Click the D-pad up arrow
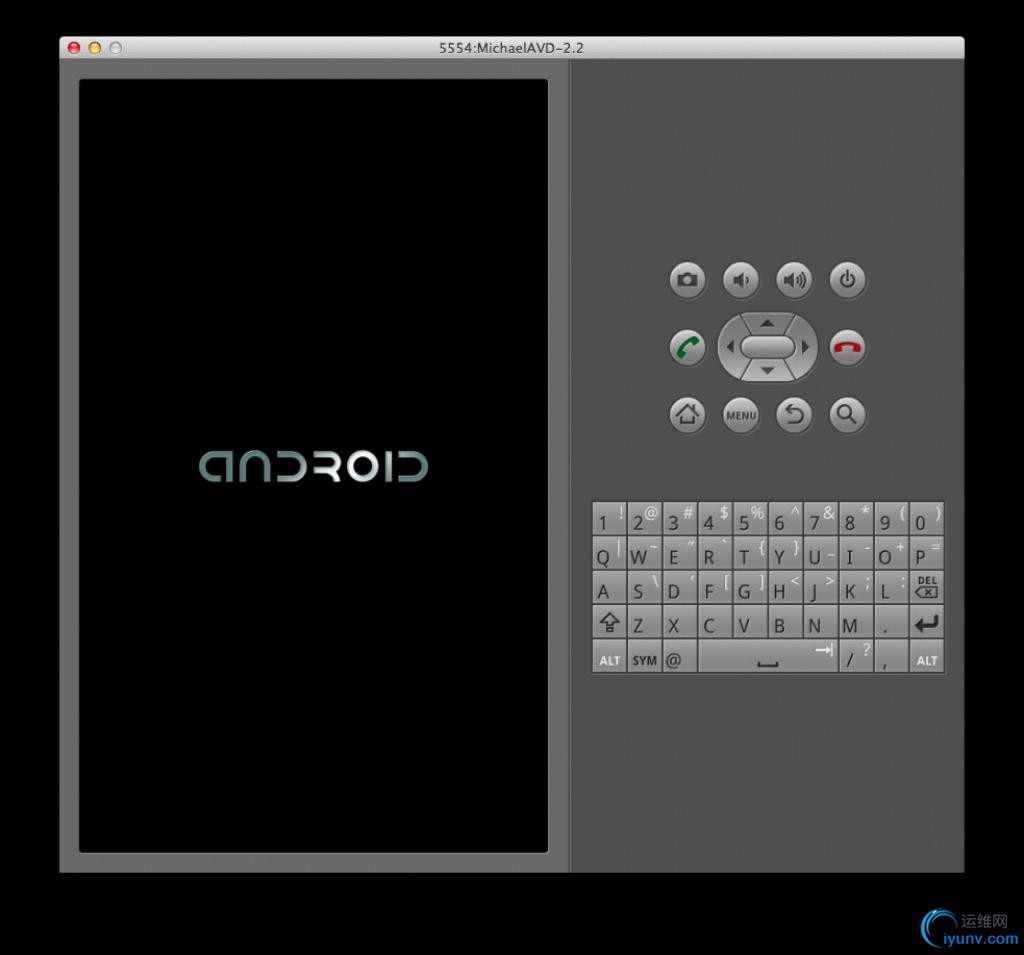1024x955 pixels. [767, 323]
